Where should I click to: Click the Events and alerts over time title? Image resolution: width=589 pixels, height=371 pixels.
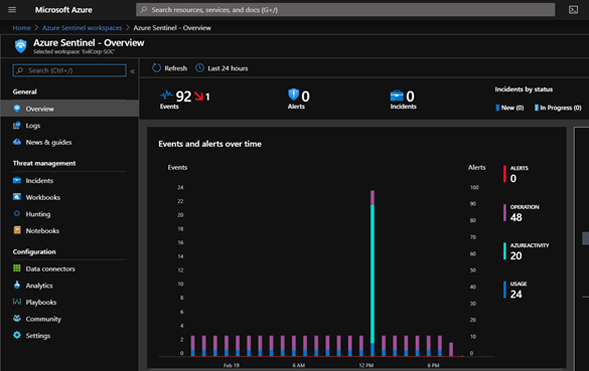(x=210, y=144)
